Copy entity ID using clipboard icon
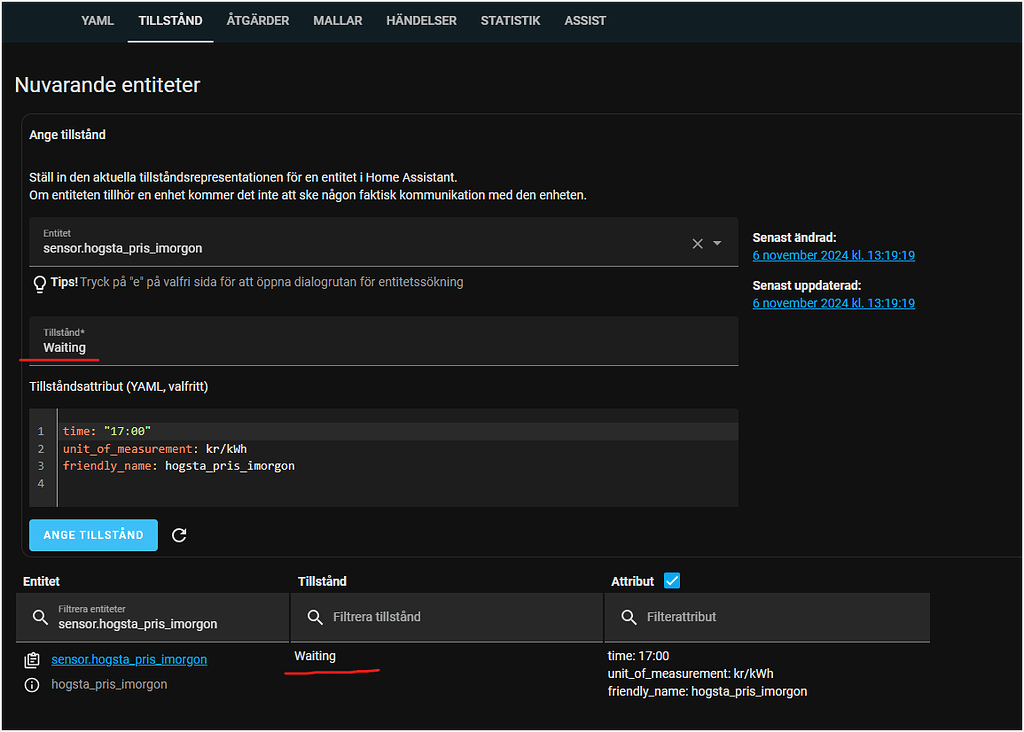 pyautogui.click(x=32, y=660)
